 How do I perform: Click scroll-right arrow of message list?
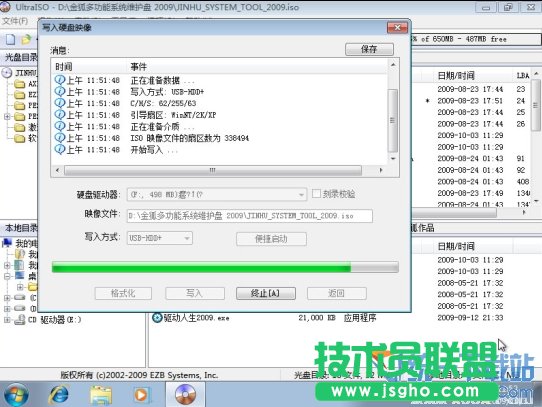click(381, 170)
